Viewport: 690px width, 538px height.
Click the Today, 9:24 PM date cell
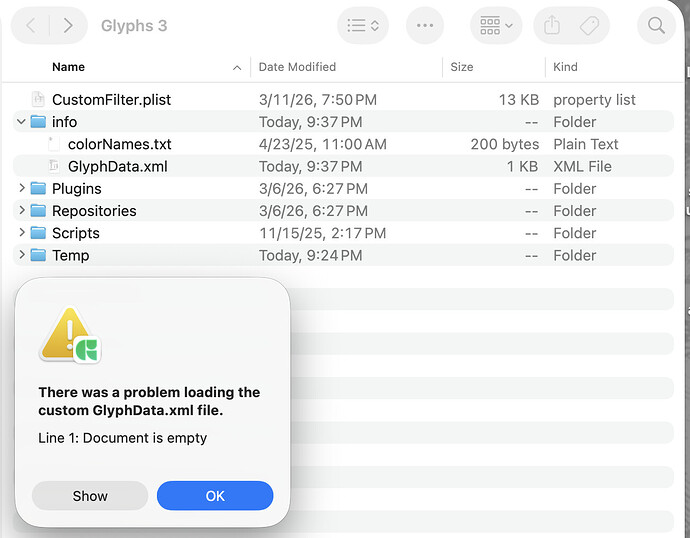coord(310,256)
